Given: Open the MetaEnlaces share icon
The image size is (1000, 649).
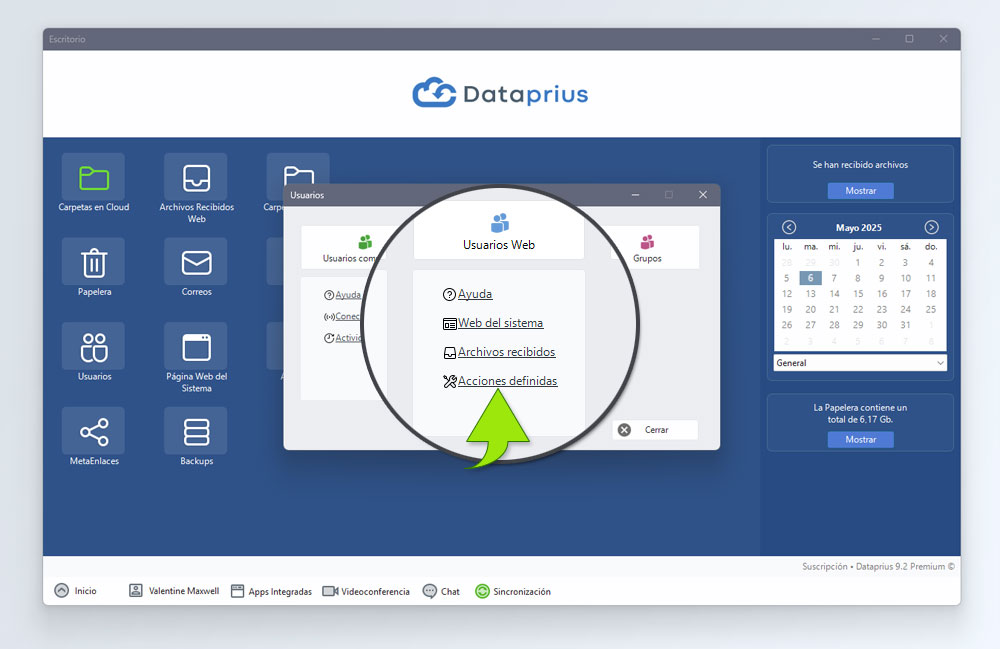Looking at the screenshot, I should tap(93, 432).
